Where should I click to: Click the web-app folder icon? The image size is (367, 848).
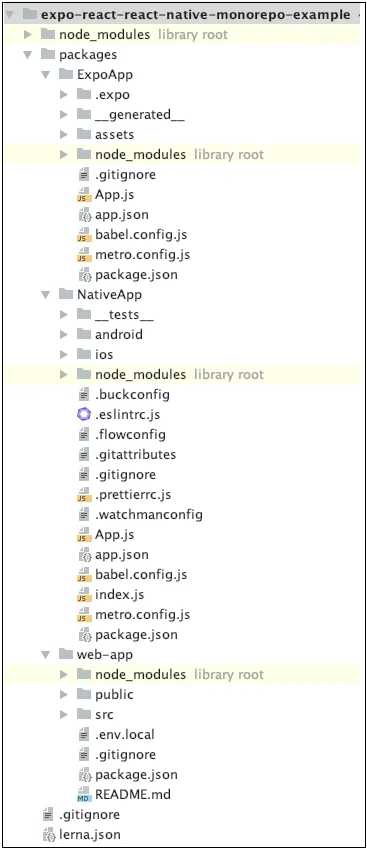tap(66, 654)
